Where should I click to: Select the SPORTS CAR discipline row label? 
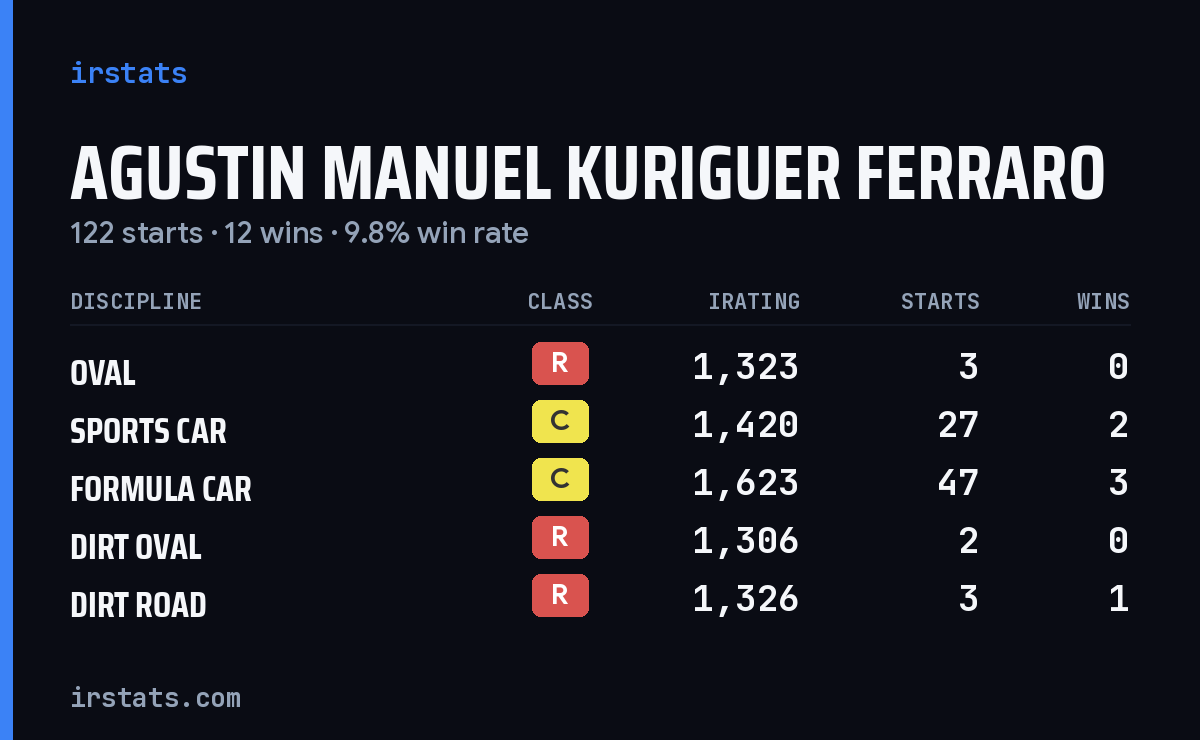click(148, 431)
